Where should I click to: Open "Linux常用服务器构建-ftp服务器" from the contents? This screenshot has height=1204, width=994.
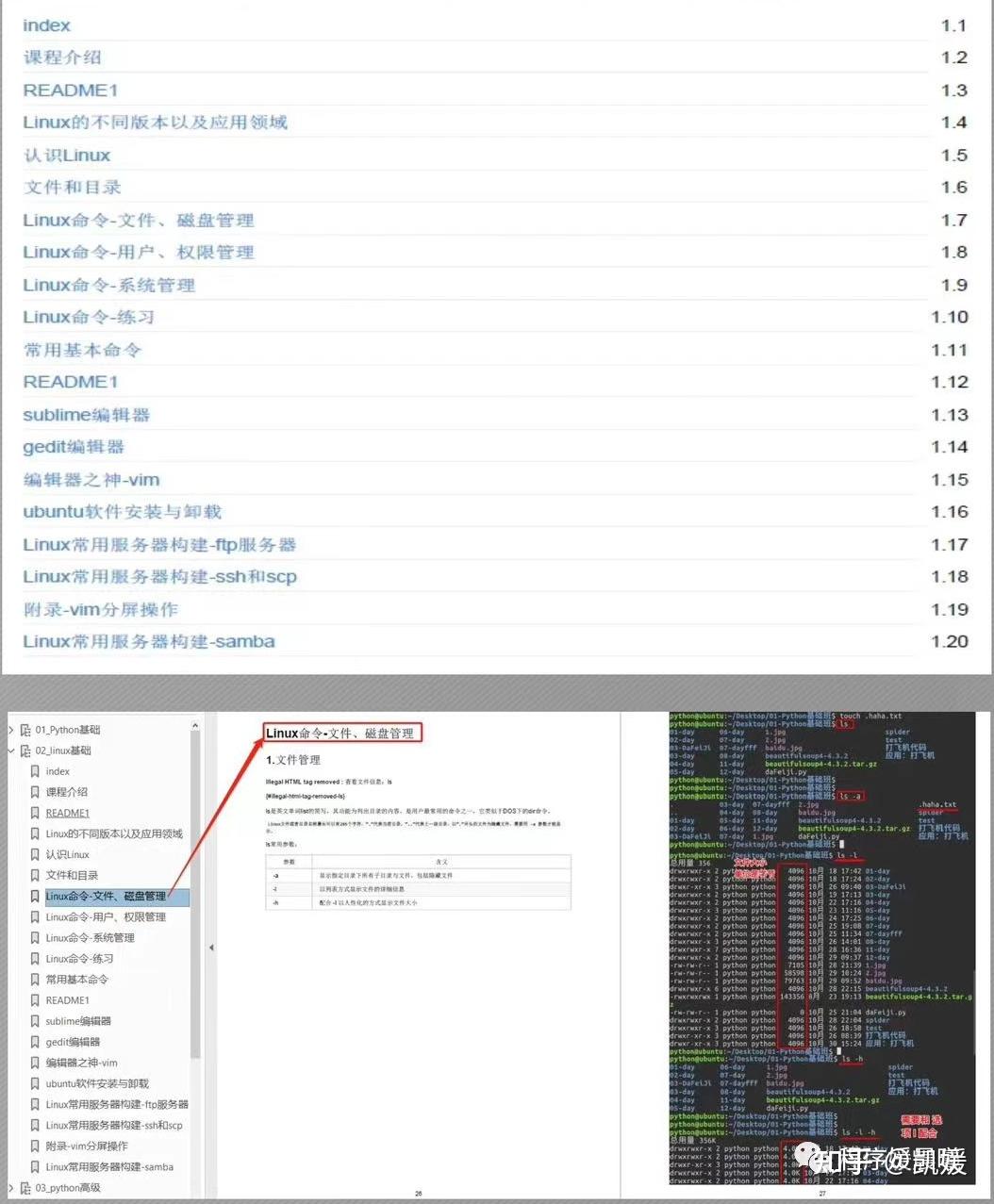pyautogui.click(x=159, y=544)
